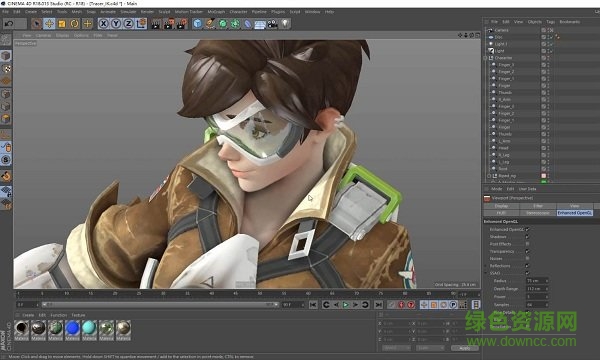Image resolution: width=600 pixels, height=360 pixels.
Task: Open the Character menu
Action: click(238, 12)
